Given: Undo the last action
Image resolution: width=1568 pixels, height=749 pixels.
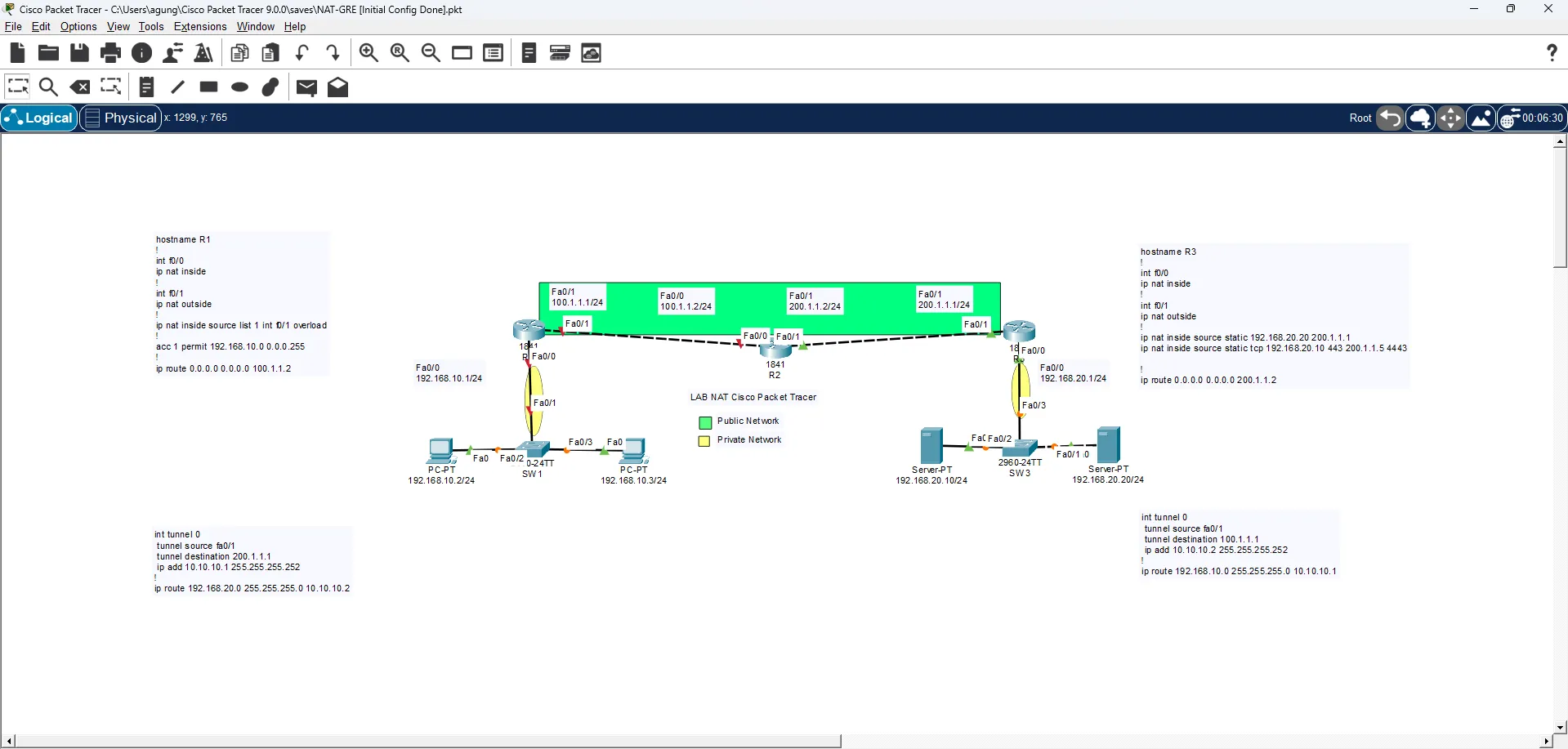Looking at the screenshot, I should click(302, 53).
